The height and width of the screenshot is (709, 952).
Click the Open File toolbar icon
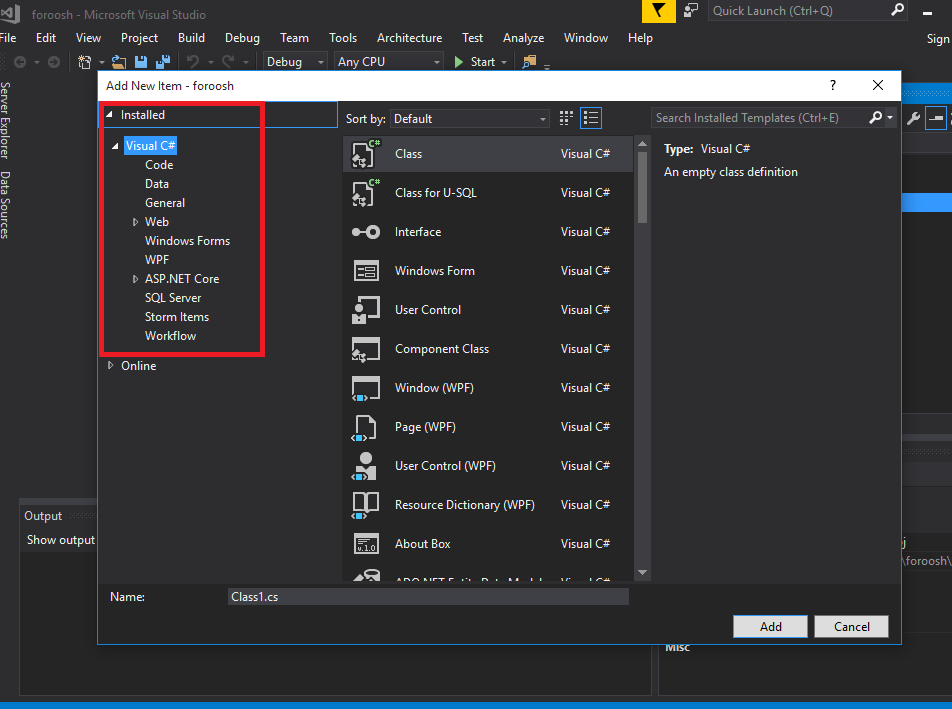pyautogui.click(x=118, y=62)
